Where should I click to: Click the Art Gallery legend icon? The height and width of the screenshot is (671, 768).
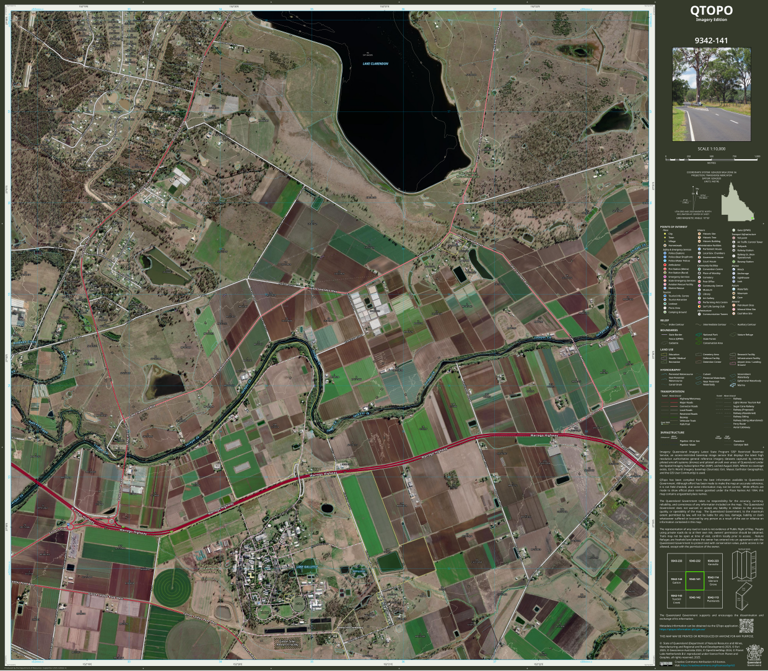coord(699,298)
